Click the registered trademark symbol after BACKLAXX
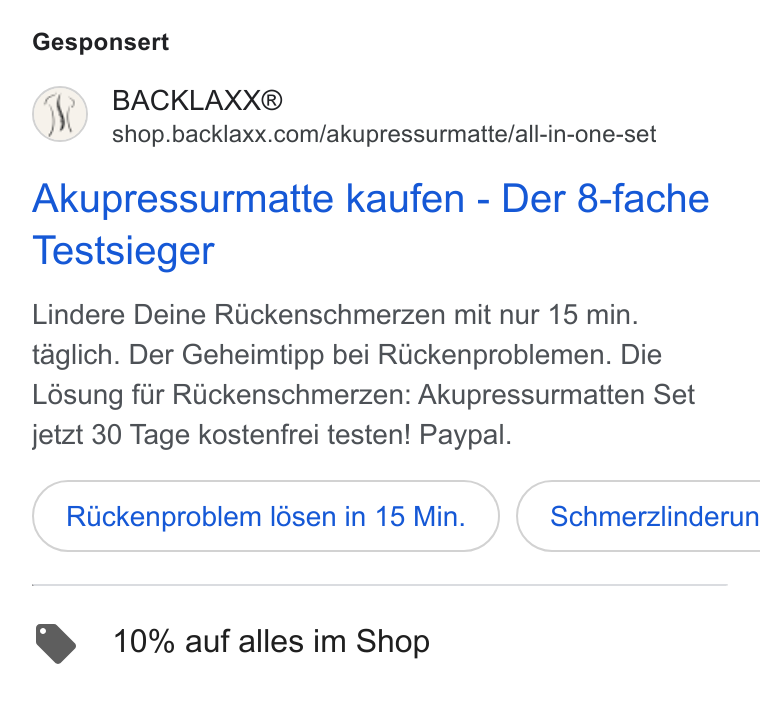The image size is (760, 702). coord(271,100)
